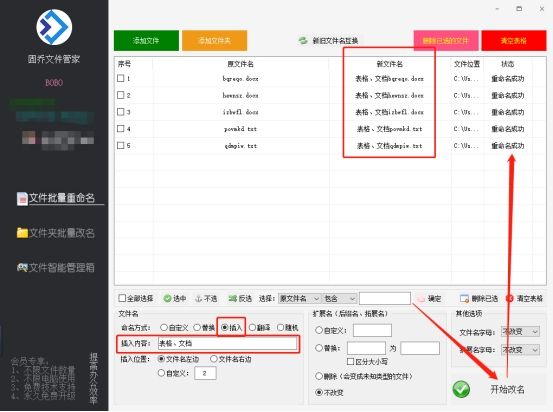The width and height of the screenshot is (553, 412).
Task: Click the 开始改名 start renaming label
Action: (507, 389)
